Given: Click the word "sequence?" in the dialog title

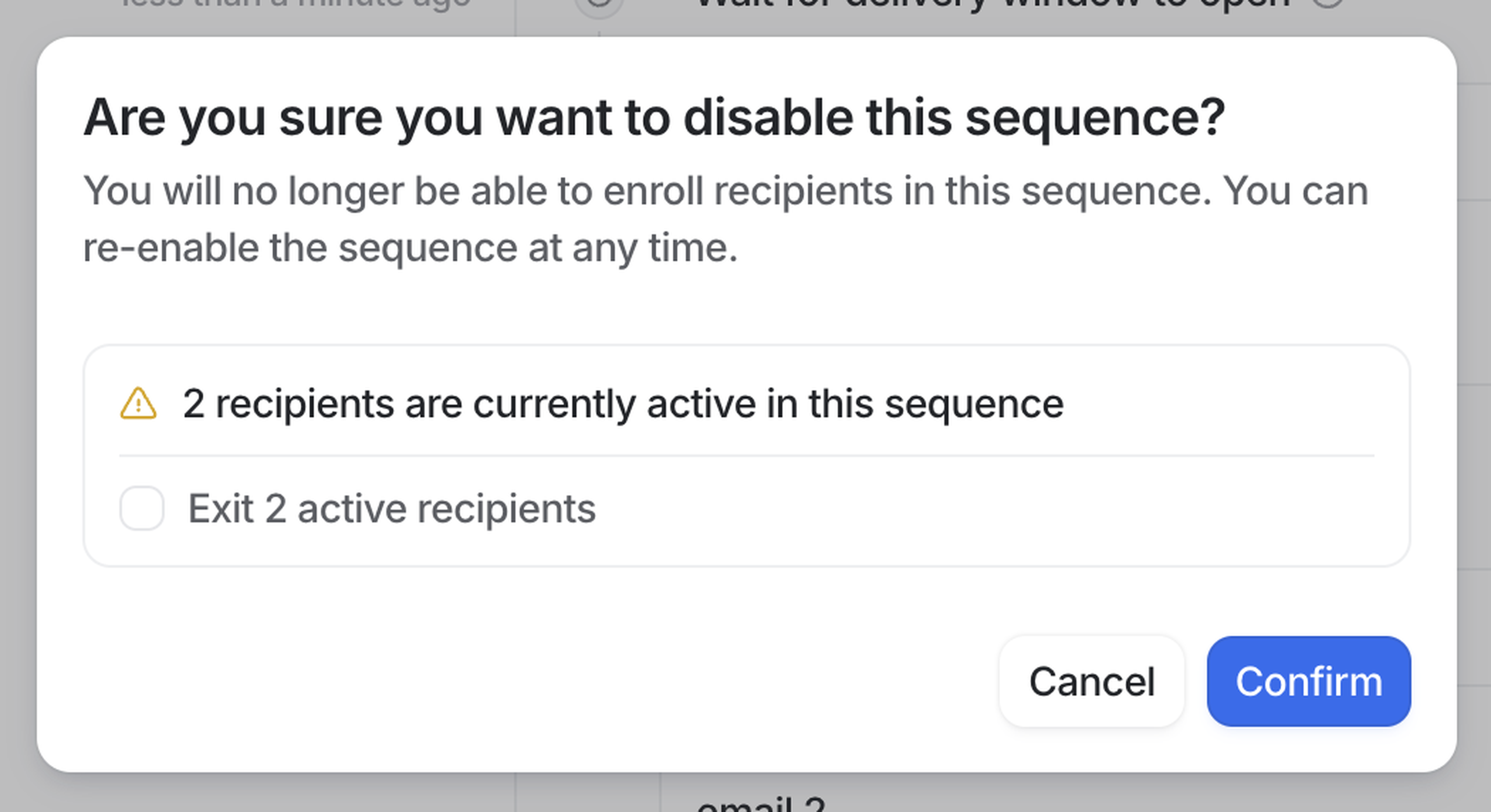Looking at the screenshot, I should coord(1095,118).
